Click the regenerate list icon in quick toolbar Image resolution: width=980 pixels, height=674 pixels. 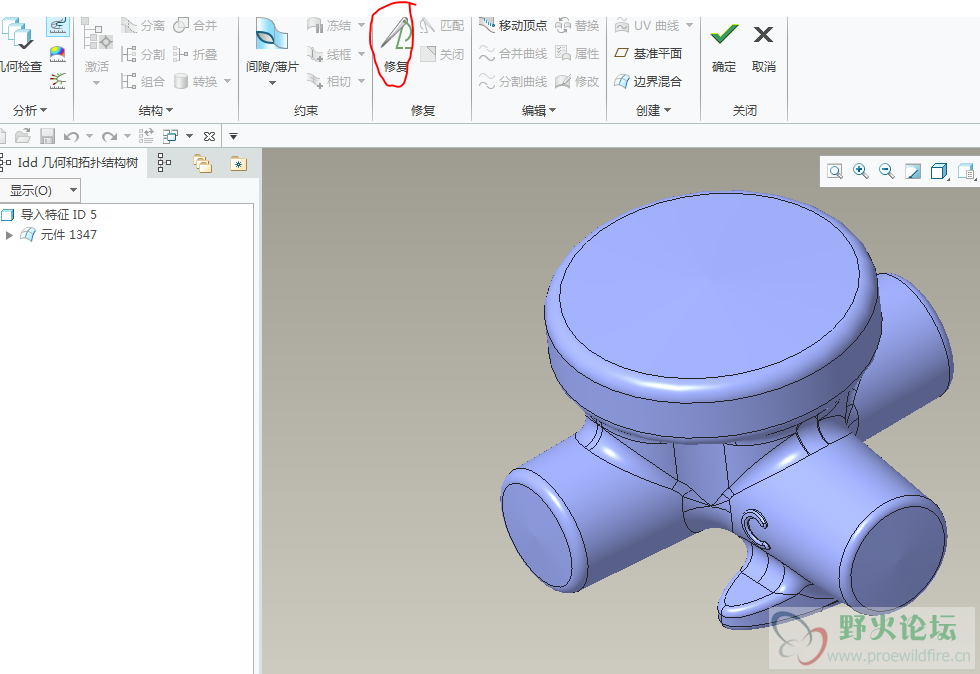tap(146, 136)
